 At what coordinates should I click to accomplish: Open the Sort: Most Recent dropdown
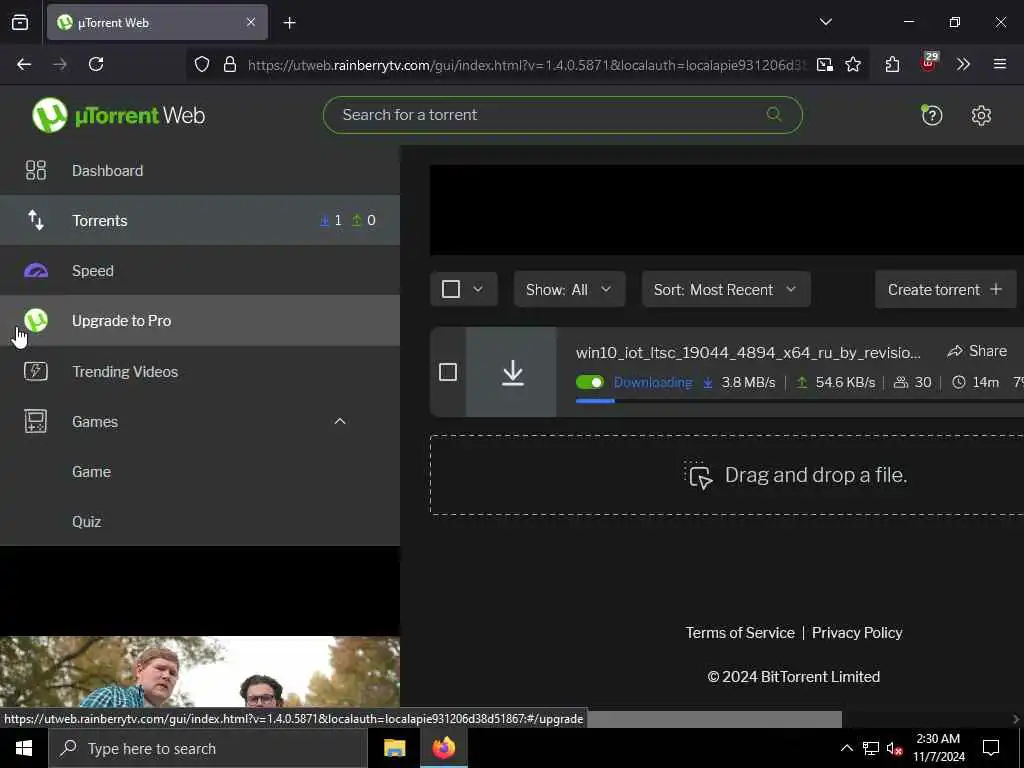coord(726,289)
